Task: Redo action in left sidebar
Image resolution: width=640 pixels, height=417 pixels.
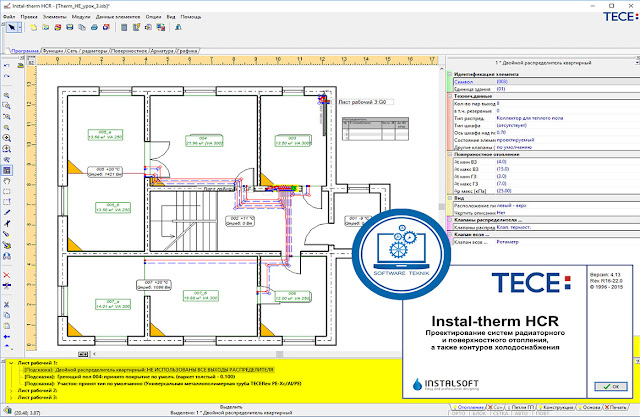Action: click(x=7, y=76)
